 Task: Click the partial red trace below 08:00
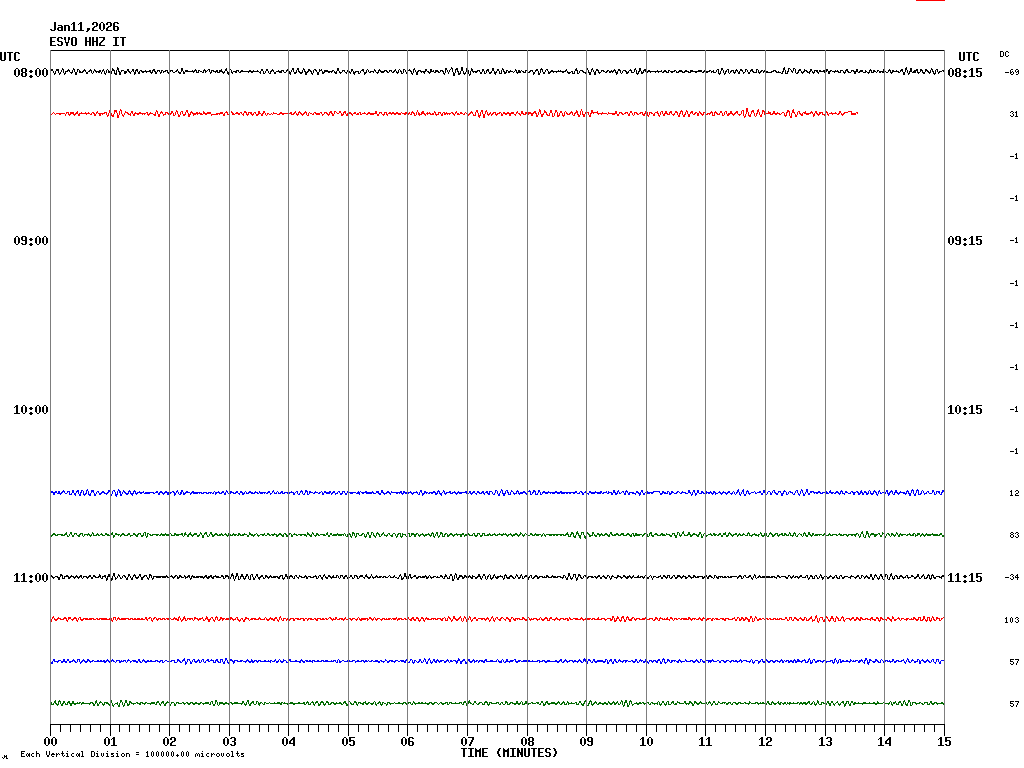450,114
